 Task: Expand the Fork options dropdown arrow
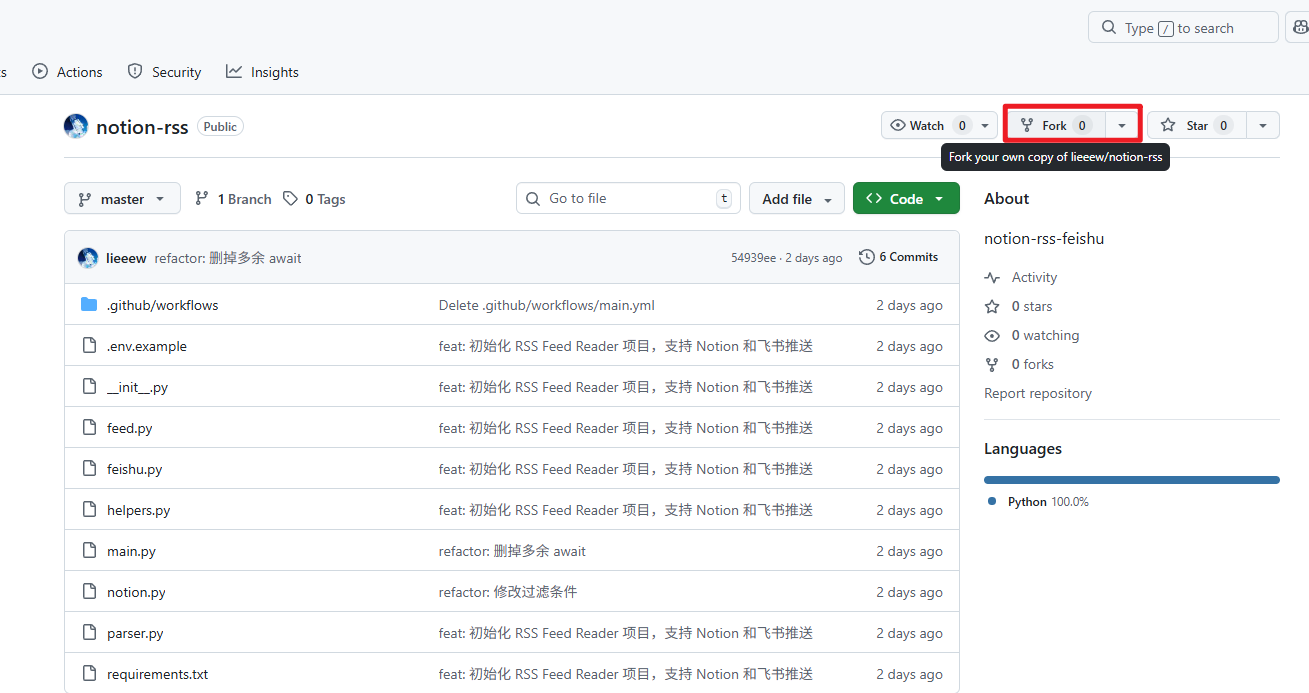pos(1122,125)
